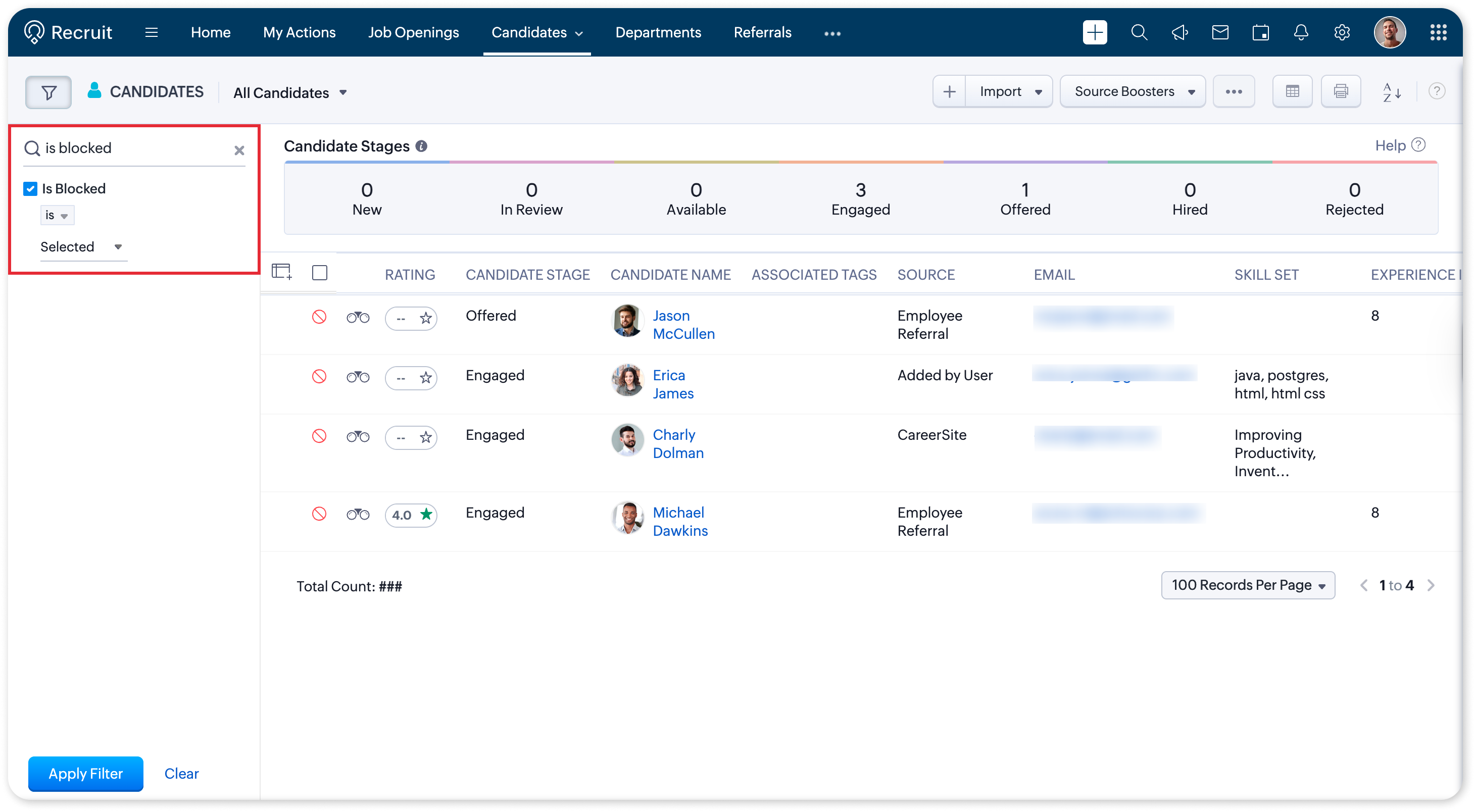This screenshot has width=1475, height=812.
Task: Open the 100 Records Per Page dropdown
Action: pyautogui.click(x=1248, y=585)
